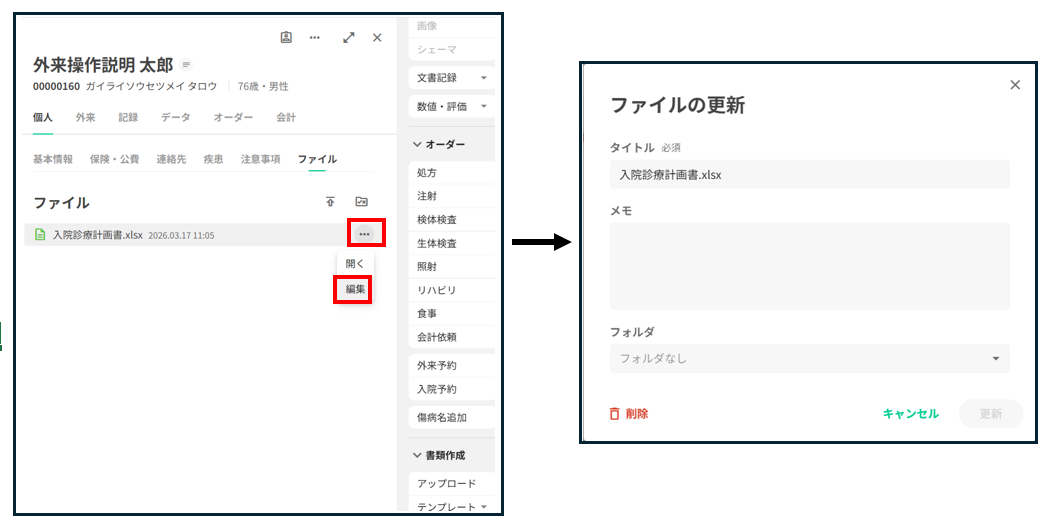
Task: Click the 注射 order button
Action: point(451,196)
